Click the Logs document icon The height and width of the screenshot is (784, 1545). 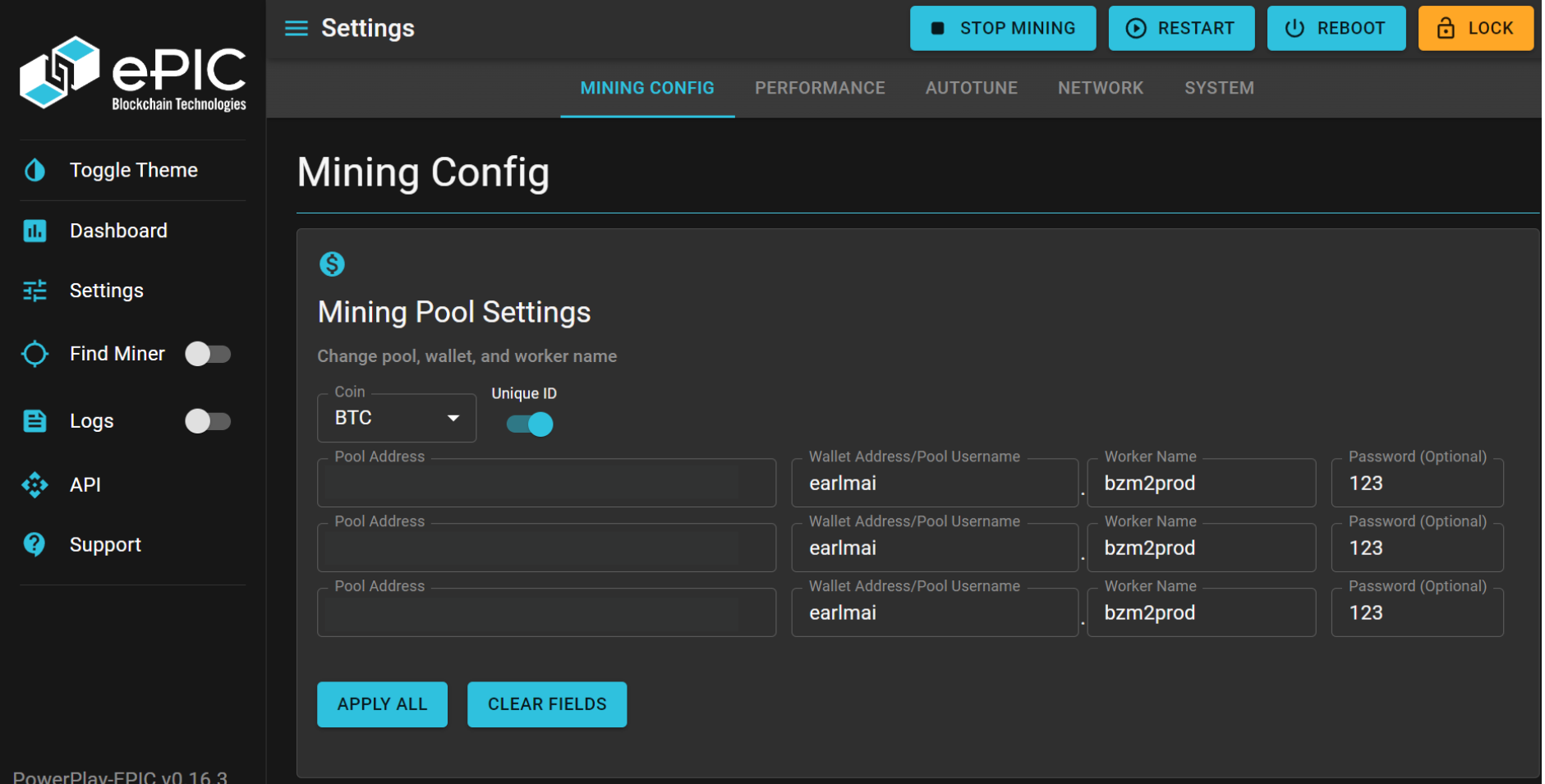[34, 421]
